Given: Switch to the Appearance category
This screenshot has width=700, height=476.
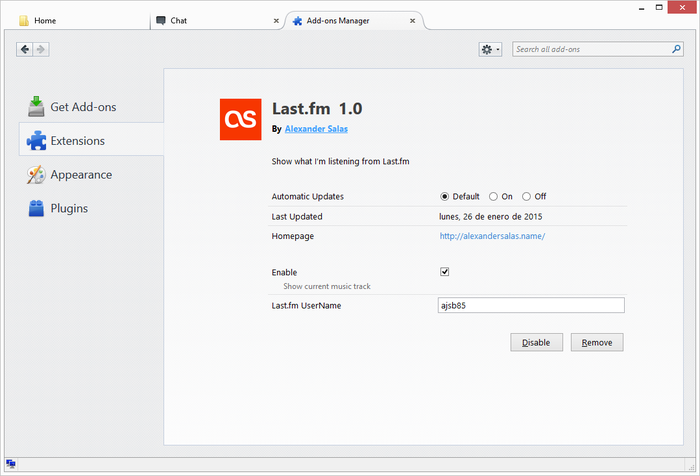Looking at the screenshot, I should (91, 175).
